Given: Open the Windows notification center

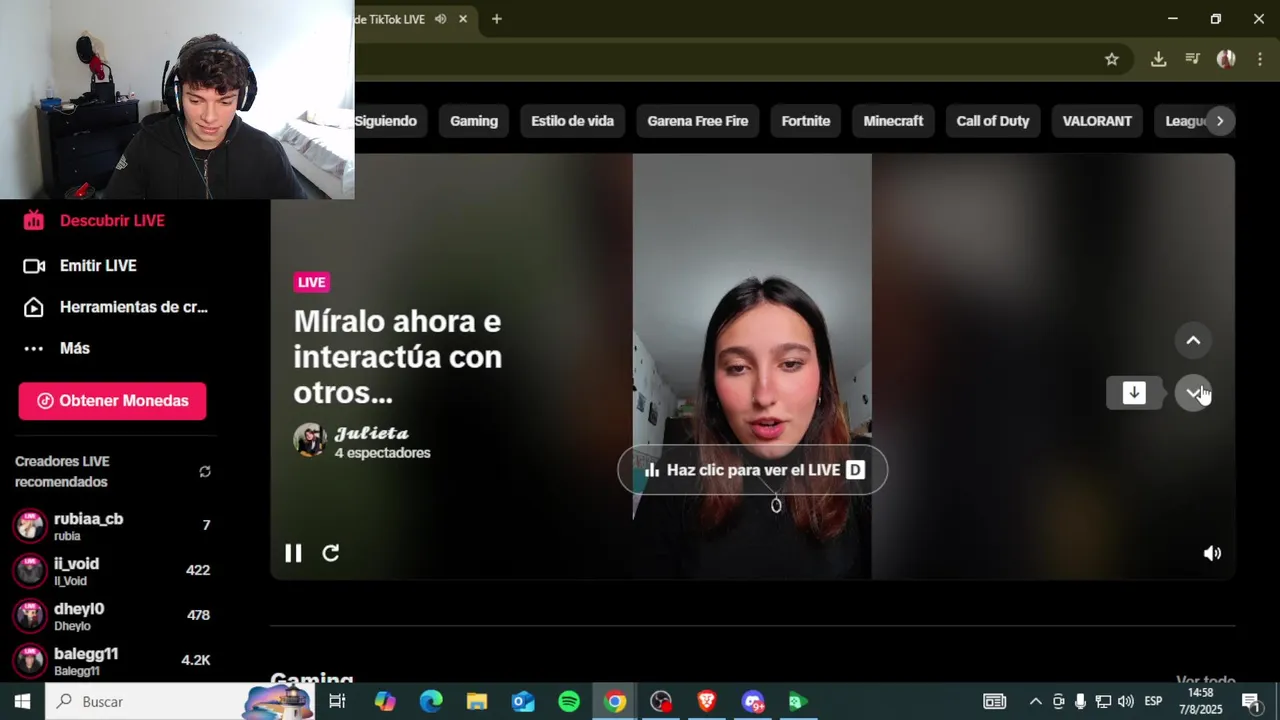Looking at the screenshot, I should click(1250, 701).
